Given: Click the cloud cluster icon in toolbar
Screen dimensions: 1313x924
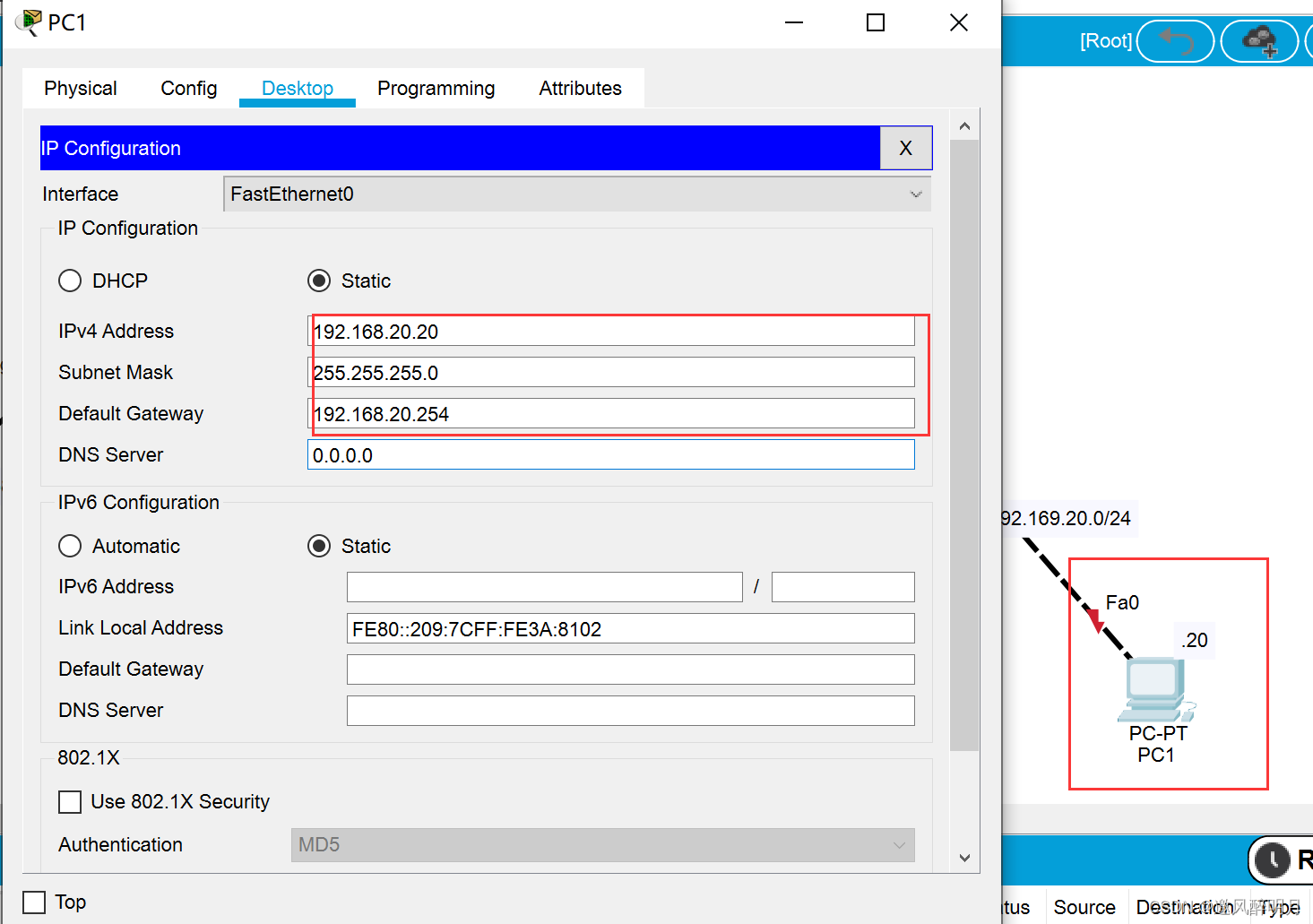Looking at the screenshot, I should click(1259, 41).
